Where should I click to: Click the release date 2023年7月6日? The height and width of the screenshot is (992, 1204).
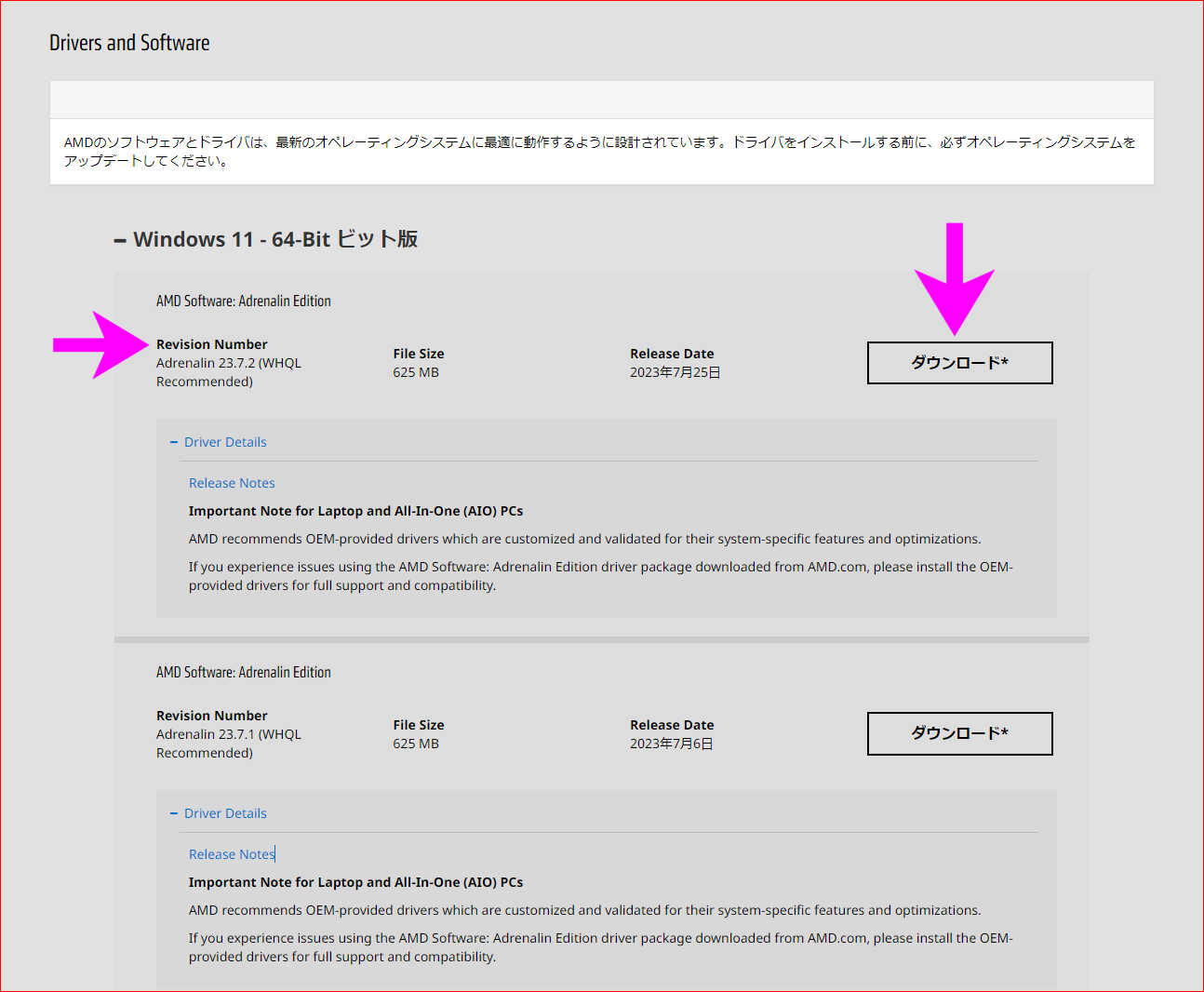(671, 744)
